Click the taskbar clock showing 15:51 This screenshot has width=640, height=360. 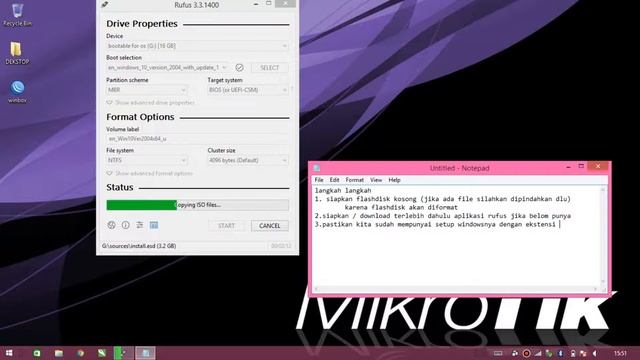(x=620, y=353)
